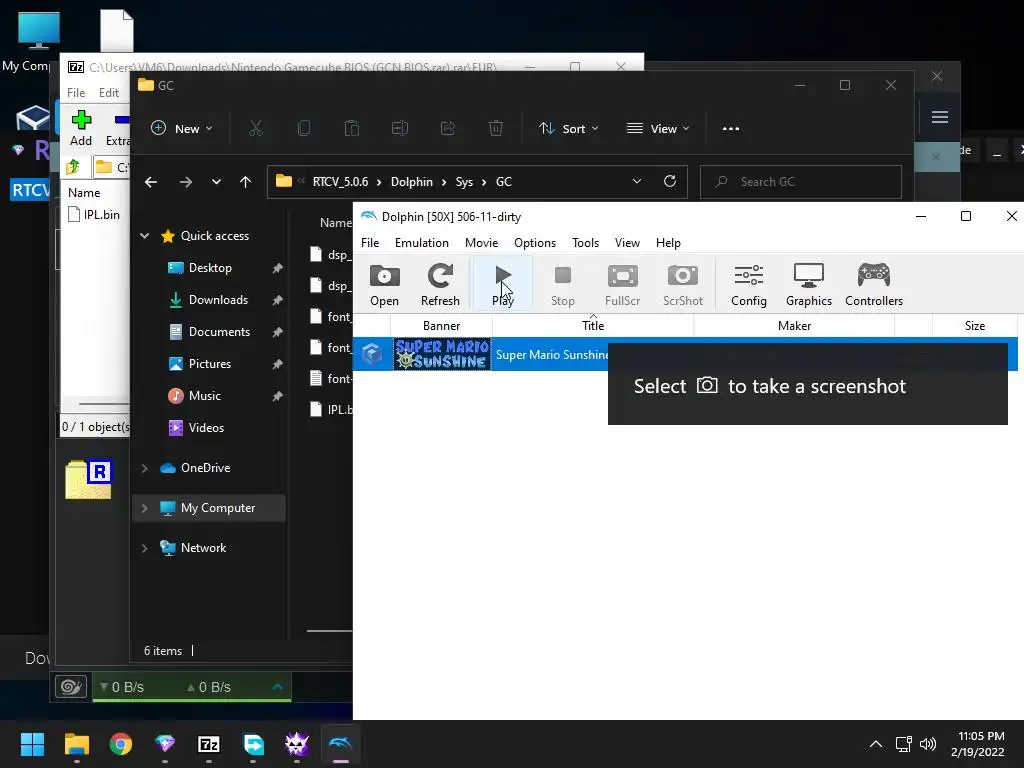The image size is (1024, 768).
Task: Open the Edit menu in 7-Zip window
Action: click(x=108, y=93)
